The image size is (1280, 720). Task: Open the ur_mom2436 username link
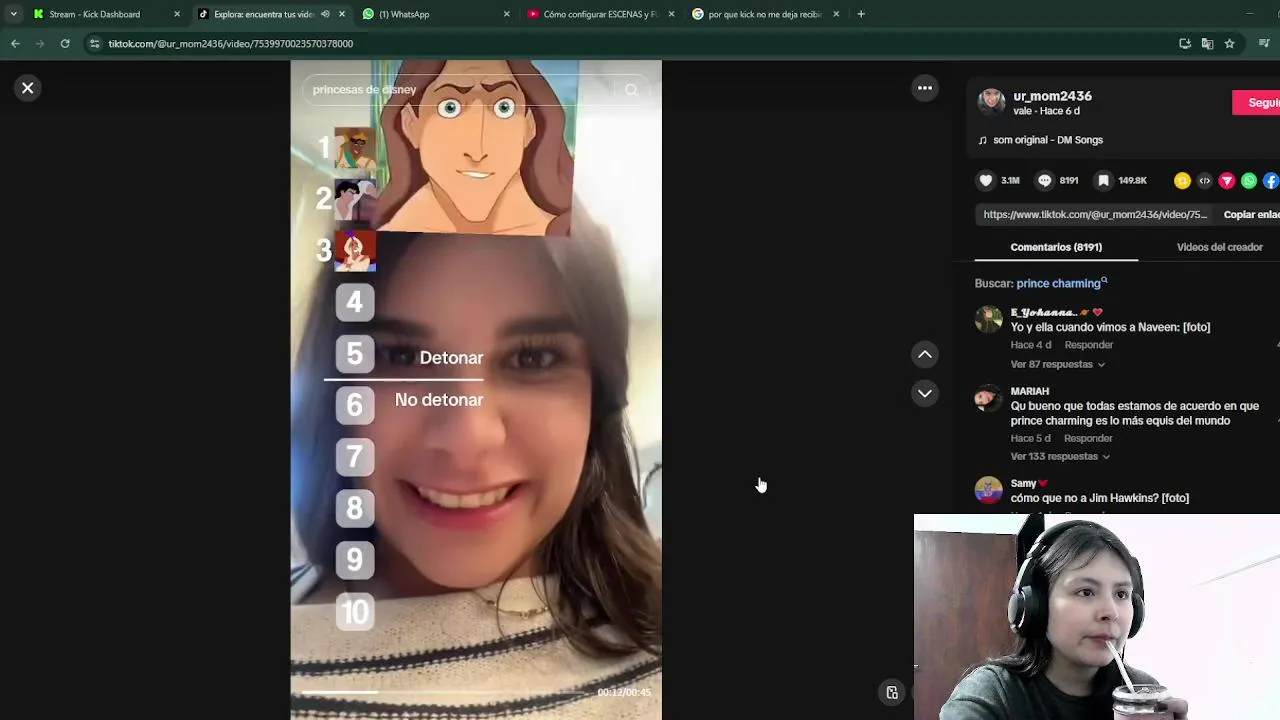coord(1052,96)
